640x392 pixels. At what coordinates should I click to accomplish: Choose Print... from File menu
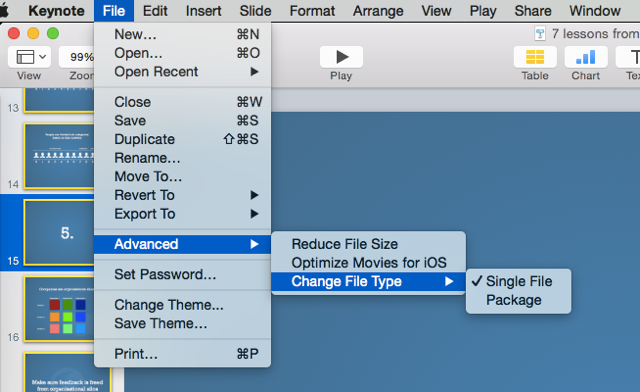pyautogui.click(x=182, y=354)
